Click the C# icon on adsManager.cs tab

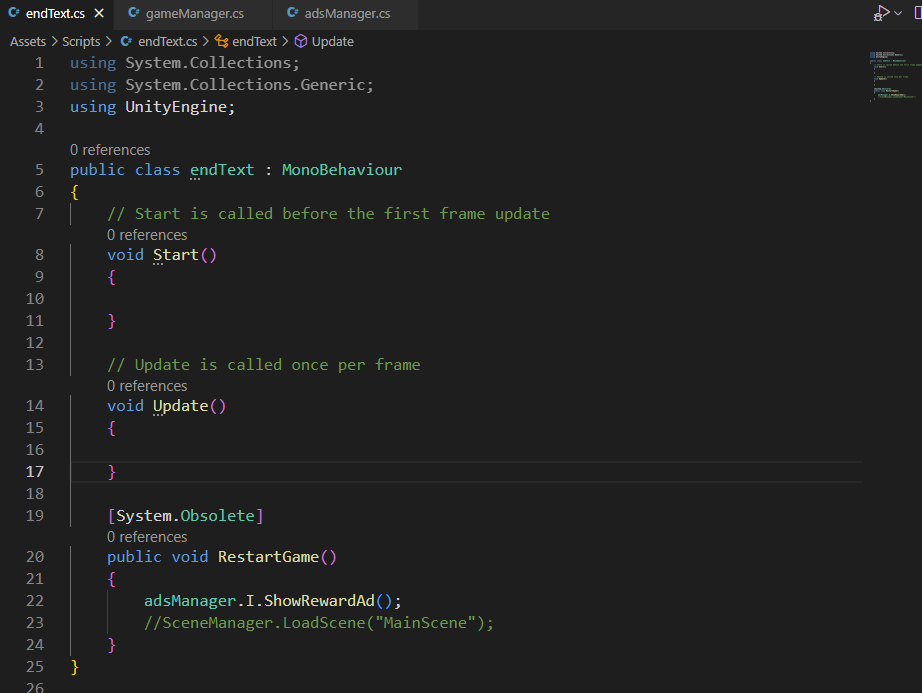[x=292, y=12]
